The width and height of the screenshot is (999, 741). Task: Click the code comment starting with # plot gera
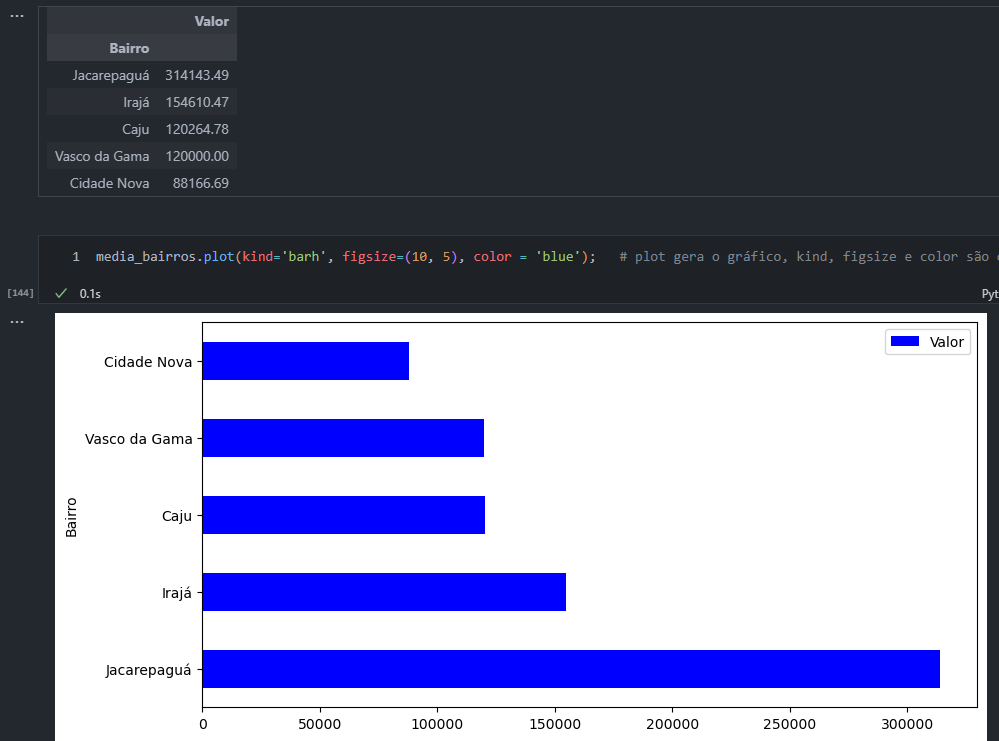tap(809, 257)
